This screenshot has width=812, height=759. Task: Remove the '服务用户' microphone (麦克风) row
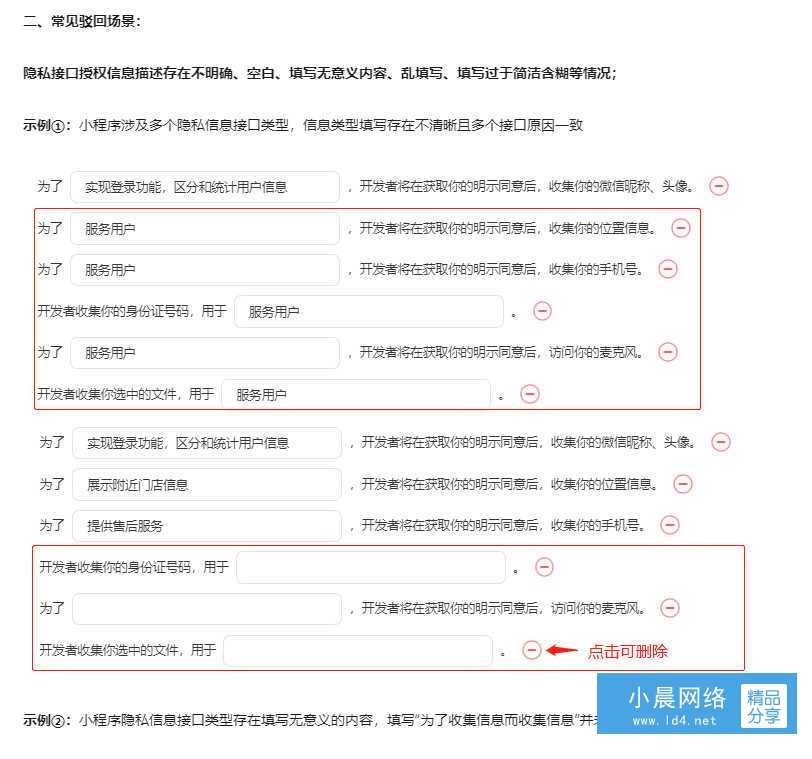668,352
